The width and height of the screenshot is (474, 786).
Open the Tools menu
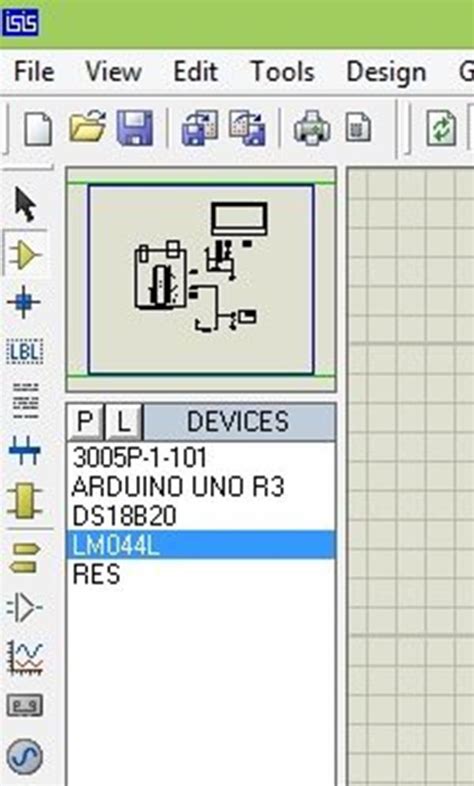pos(283,72)
